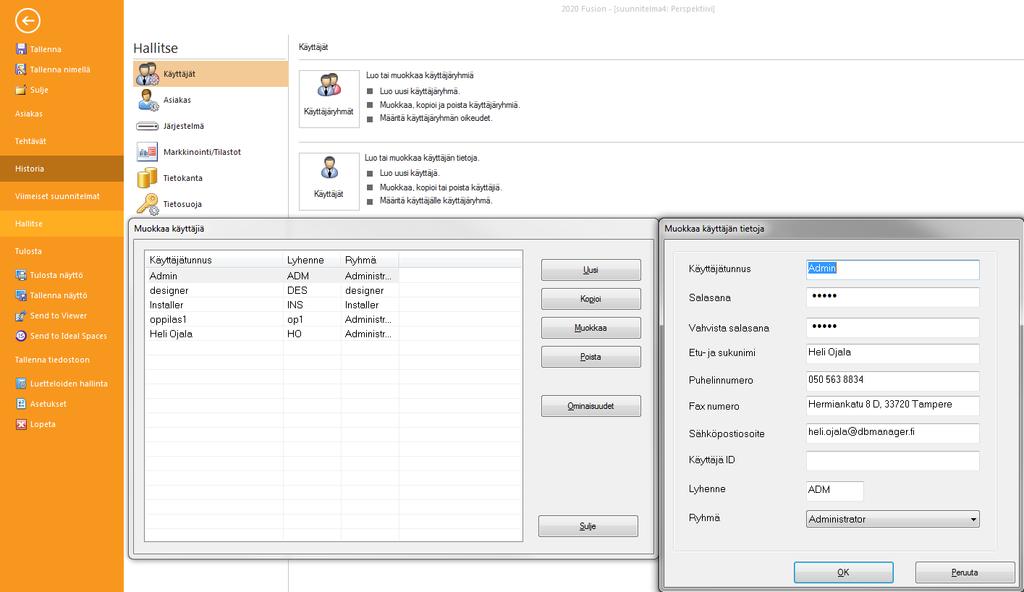Click the Lyhenne field containing ADM
The height and width of the screenshot is (592, 1024).
coord(835,490)
